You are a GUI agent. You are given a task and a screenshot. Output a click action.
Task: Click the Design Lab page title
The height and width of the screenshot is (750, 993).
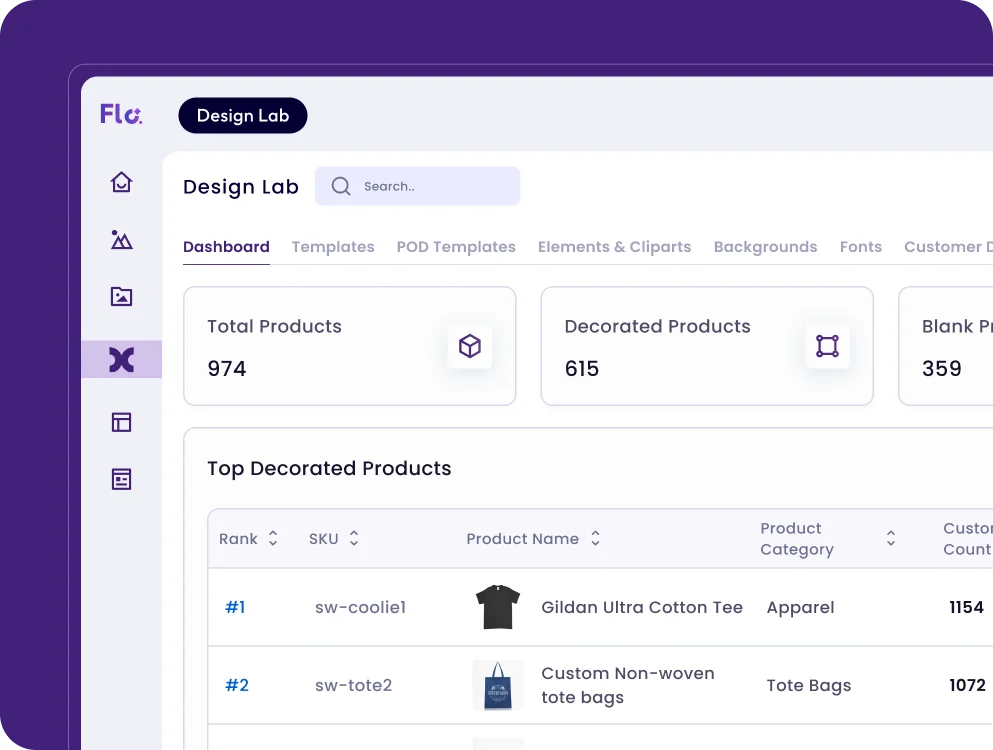[241, 186]
